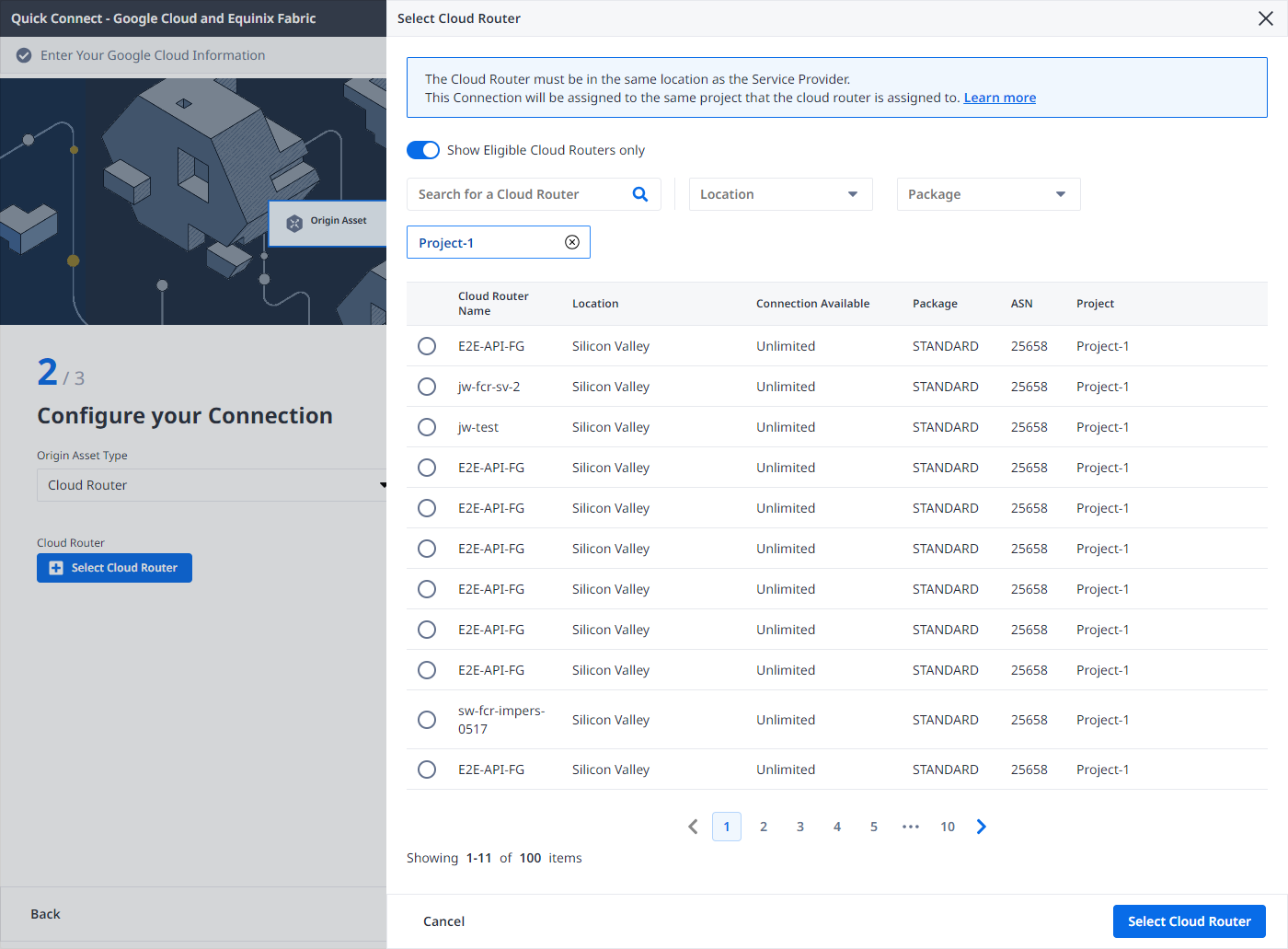Toggle Show Eligible Cloud Routers only

pos(423,150)
